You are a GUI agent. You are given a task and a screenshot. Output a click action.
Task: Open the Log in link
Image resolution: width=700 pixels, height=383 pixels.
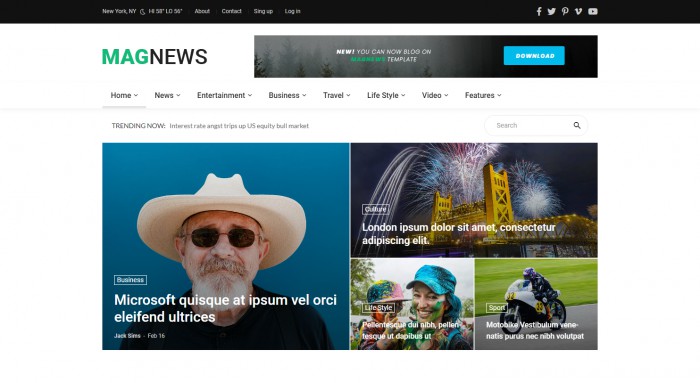(x=292, y=11)
